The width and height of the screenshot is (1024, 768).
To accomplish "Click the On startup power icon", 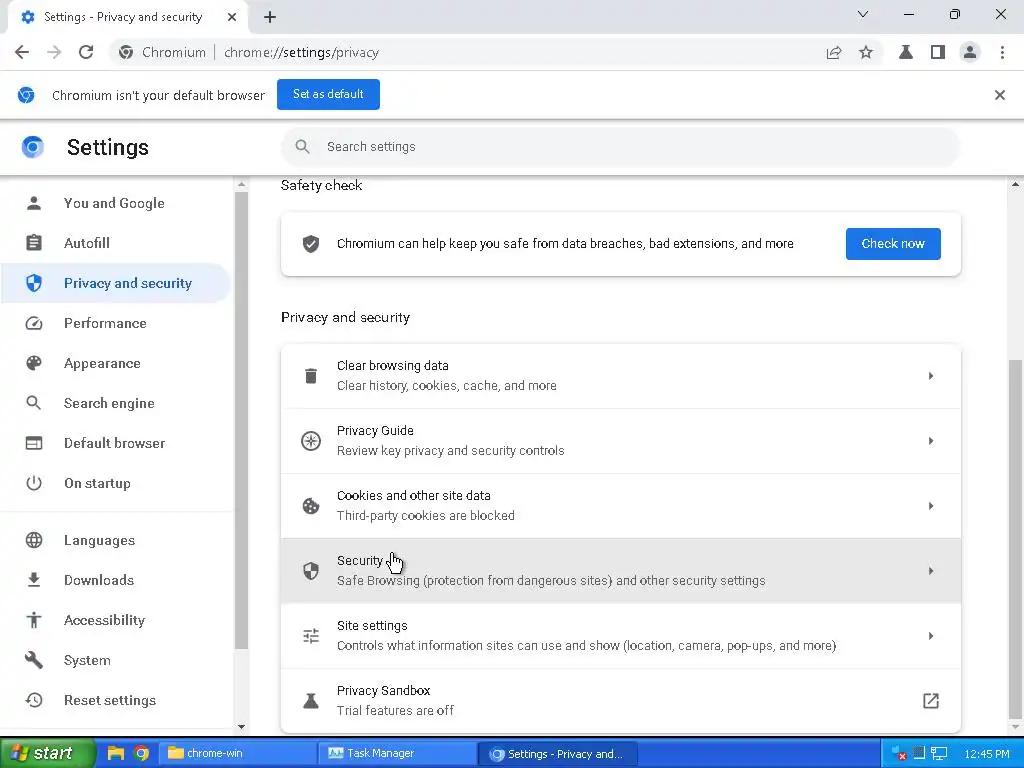I will point(33,483).
